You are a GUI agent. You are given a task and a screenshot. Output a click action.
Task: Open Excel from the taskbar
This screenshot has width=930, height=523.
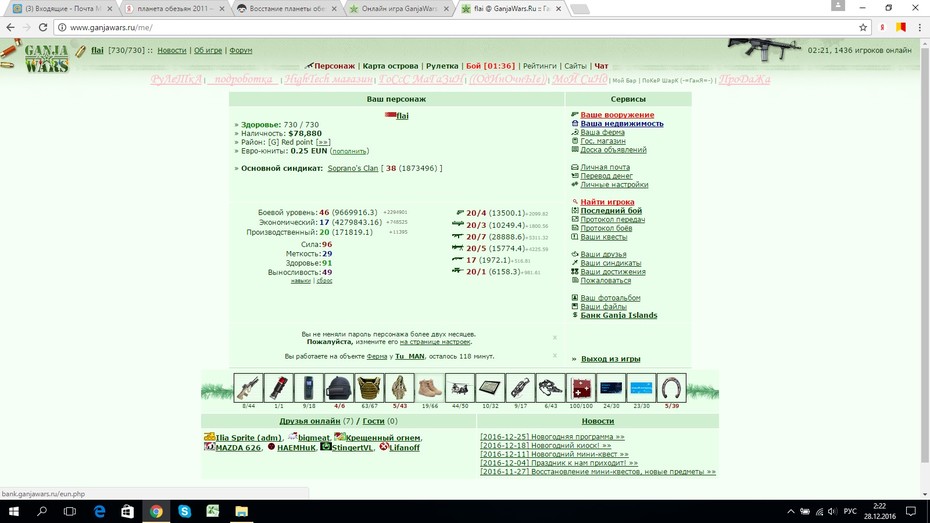213,511
